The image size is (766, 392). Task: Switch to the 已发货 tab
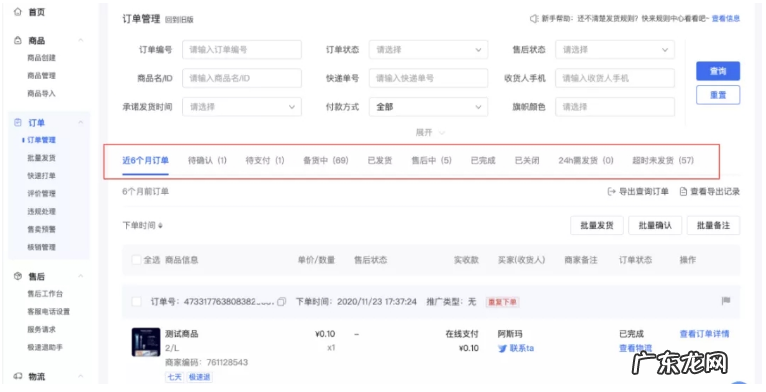click(x=380, y=160)
